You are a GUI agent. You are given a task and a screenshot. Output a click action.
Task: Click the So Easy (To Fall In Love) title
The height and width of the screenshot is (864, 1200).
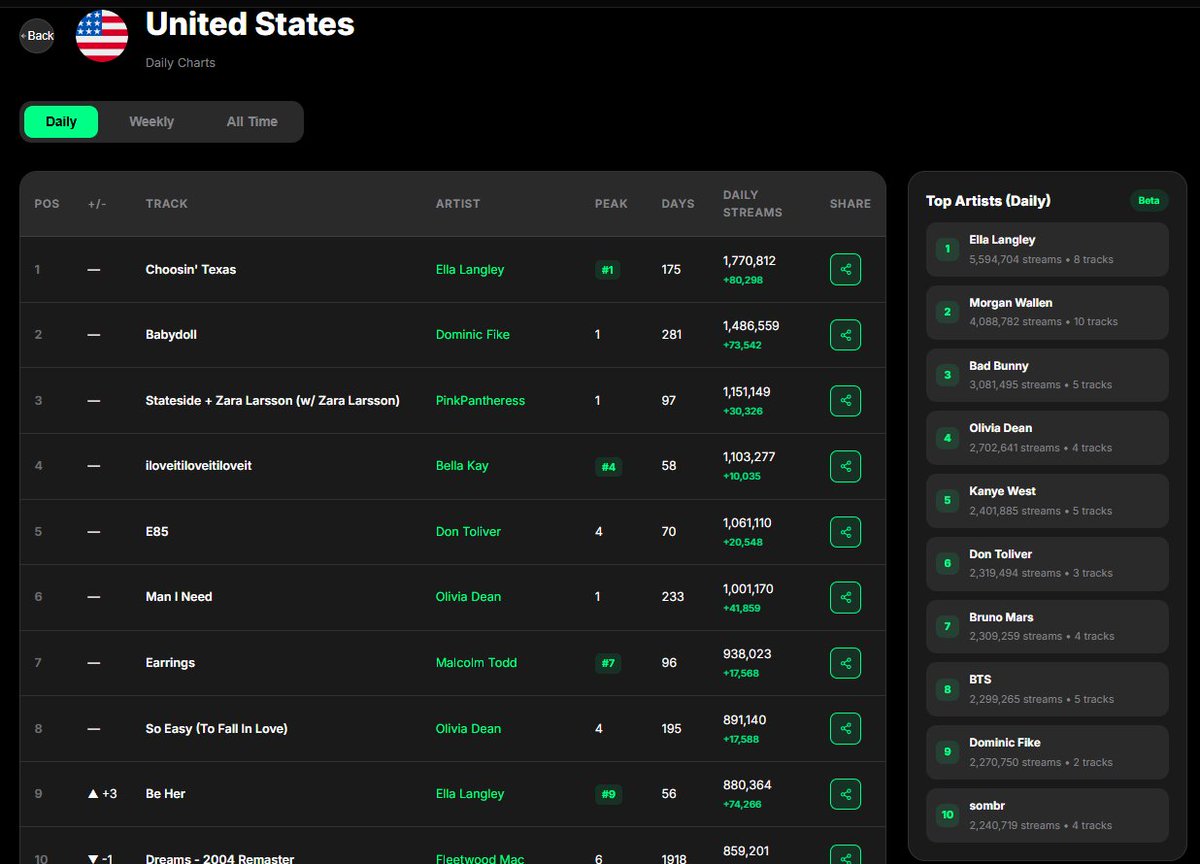[x=217, y=729]
